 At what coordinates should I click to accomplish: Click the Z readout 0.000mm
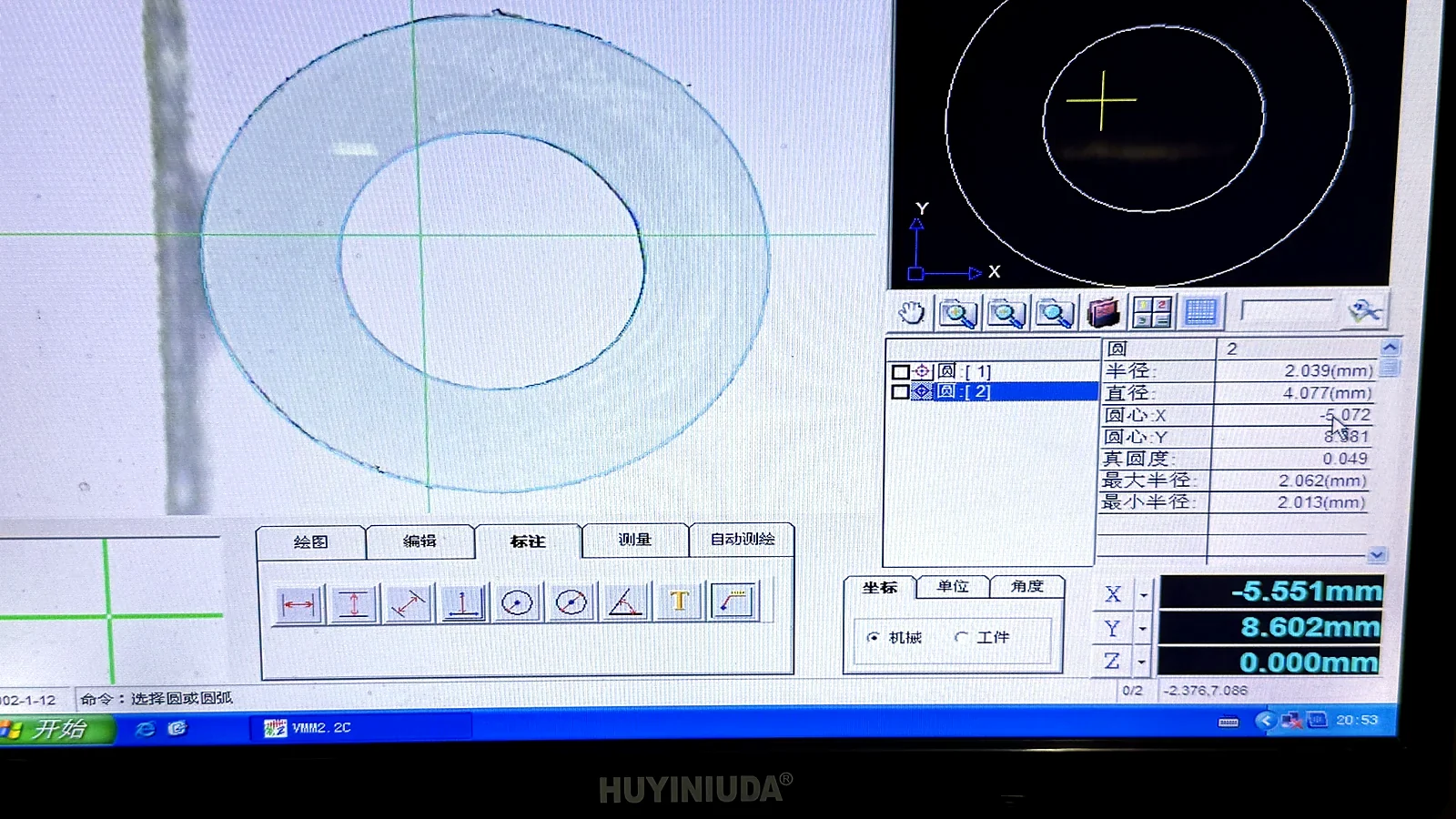point(1269,662)
